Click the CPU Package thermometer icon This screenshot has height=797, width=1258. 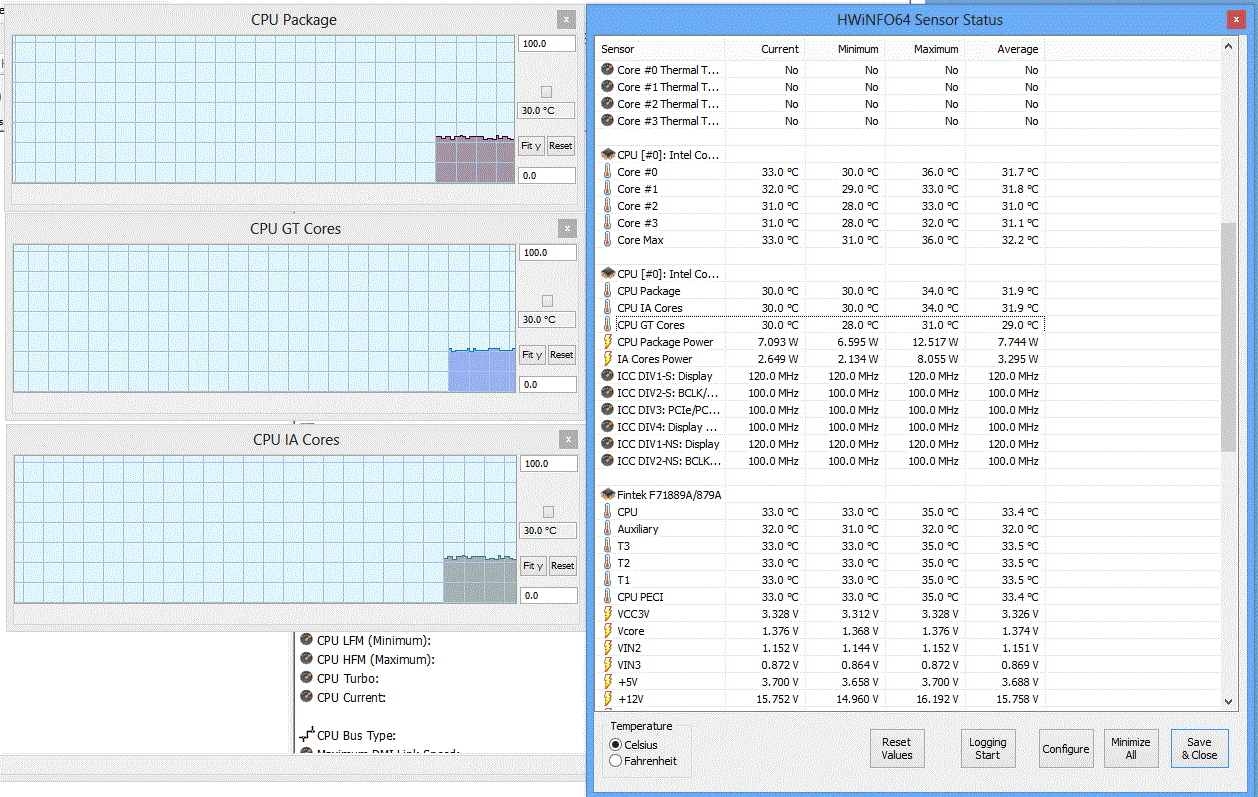(x=607, y=291)
